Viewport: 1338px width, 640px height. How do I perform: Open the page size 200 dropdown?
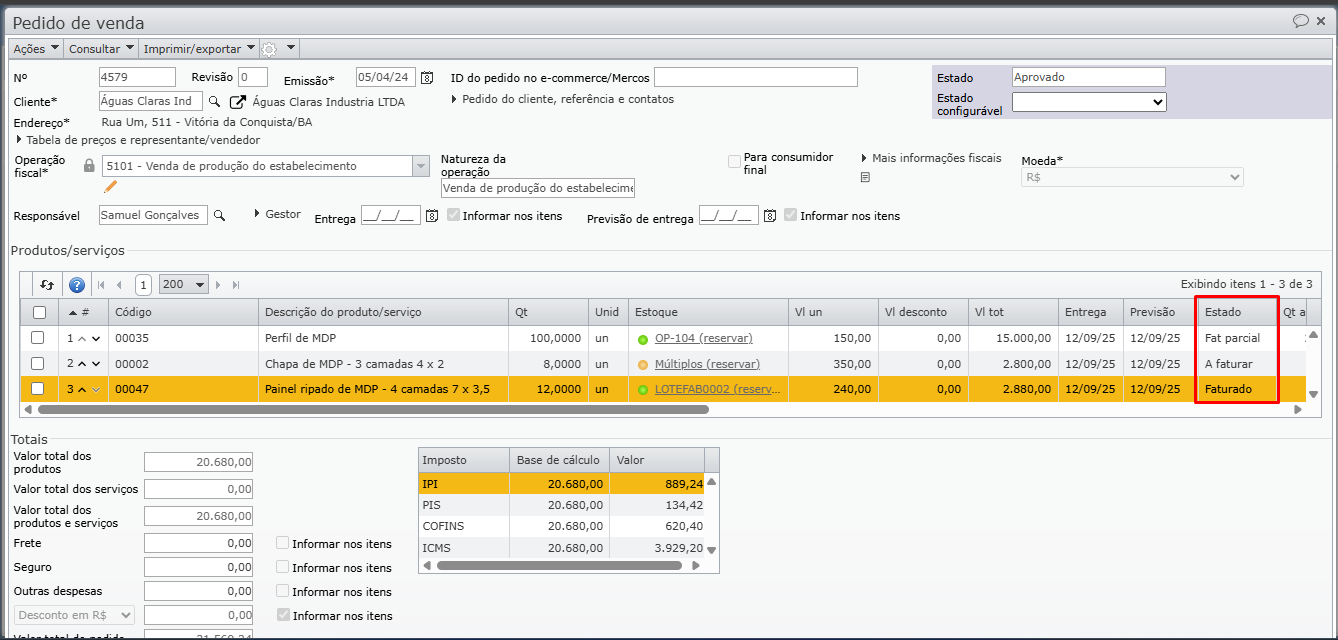coord(184,285)
